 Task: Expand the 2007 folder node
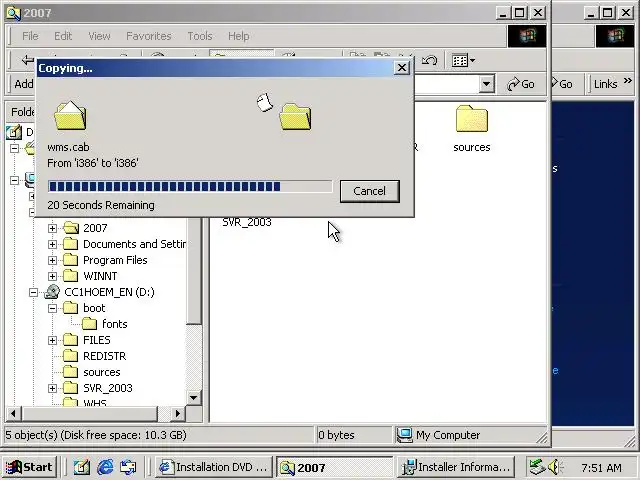[52, 228]
